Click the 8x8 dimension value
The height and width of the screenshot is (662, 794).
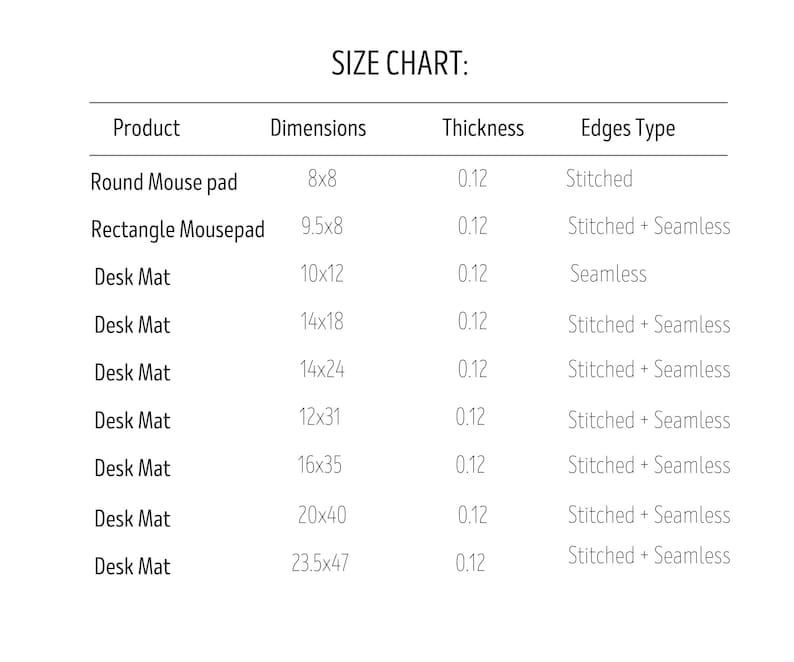[322, 179]
